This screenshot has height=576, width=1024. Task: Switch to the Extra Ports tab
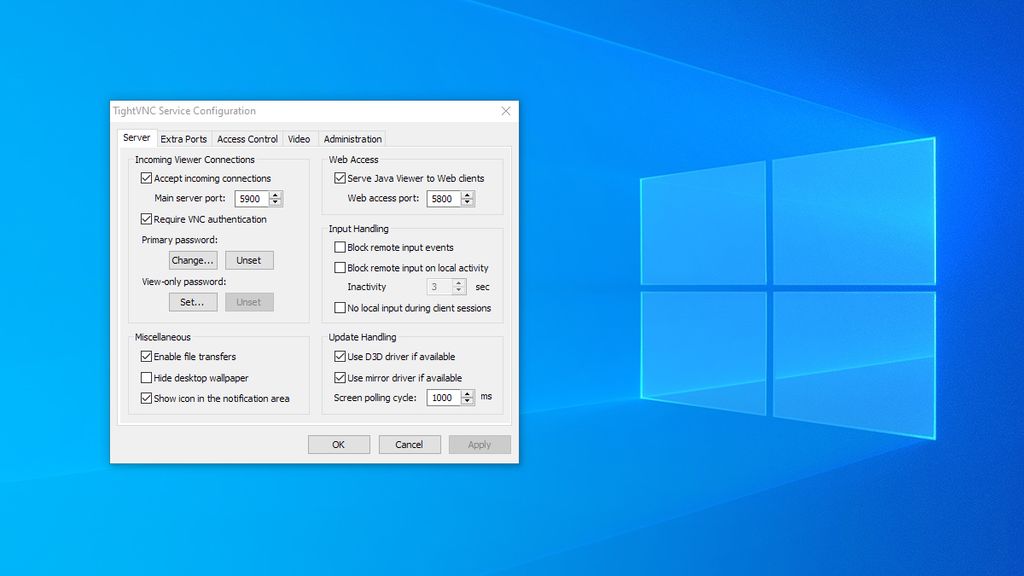tap(184, 139)
